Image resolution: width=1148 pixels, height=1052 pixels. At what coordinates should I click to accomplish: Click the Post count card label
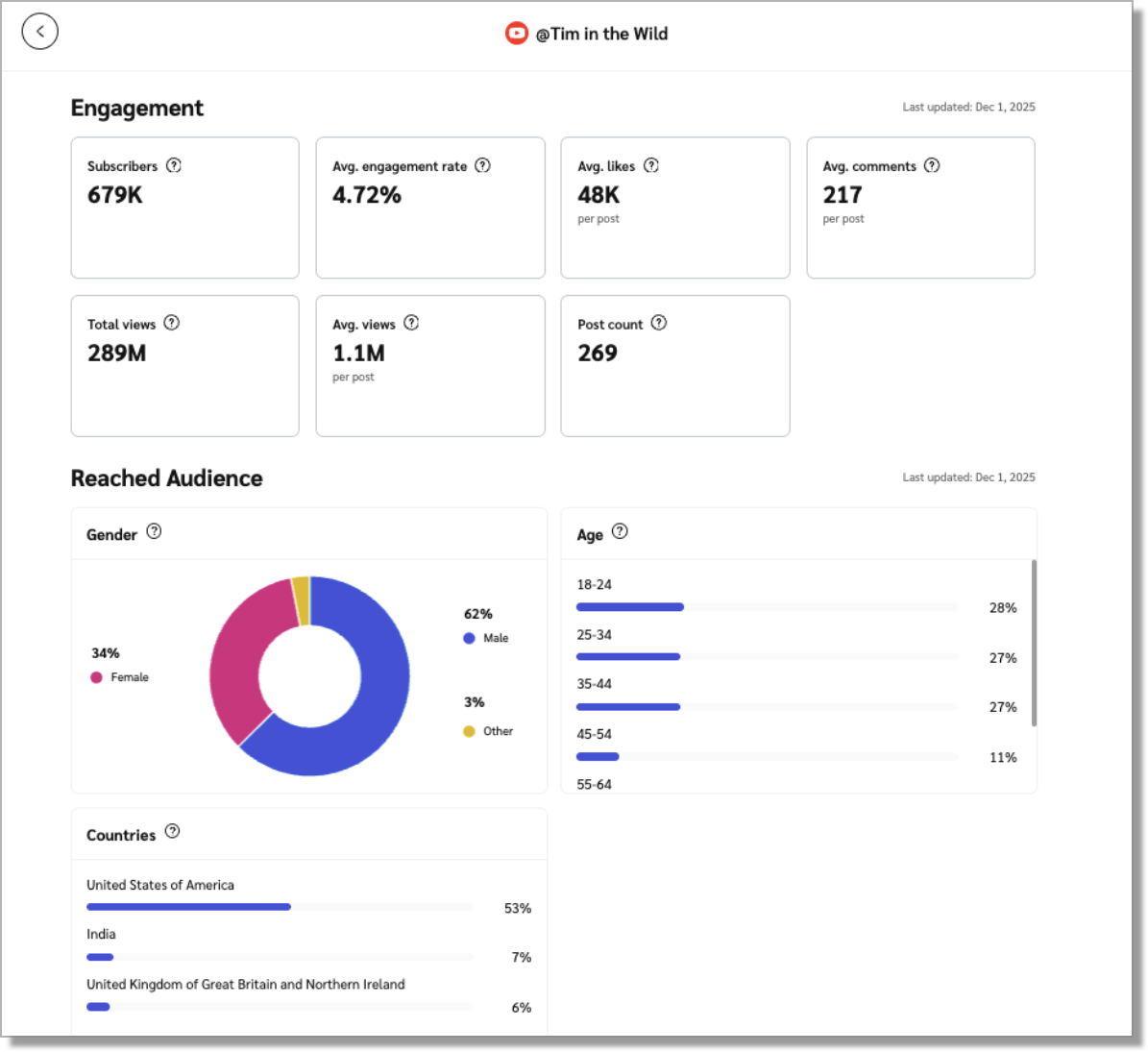tap(610, 325)
